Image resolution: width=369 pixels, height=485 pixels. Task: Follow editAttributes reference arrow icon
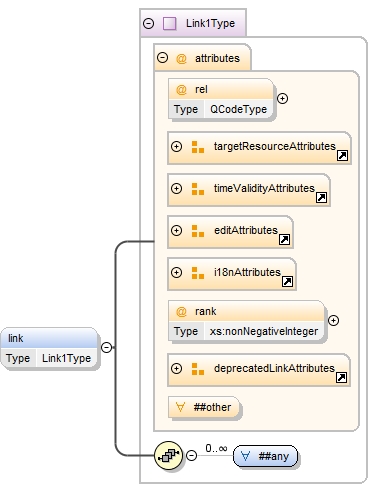click(284, 239)
